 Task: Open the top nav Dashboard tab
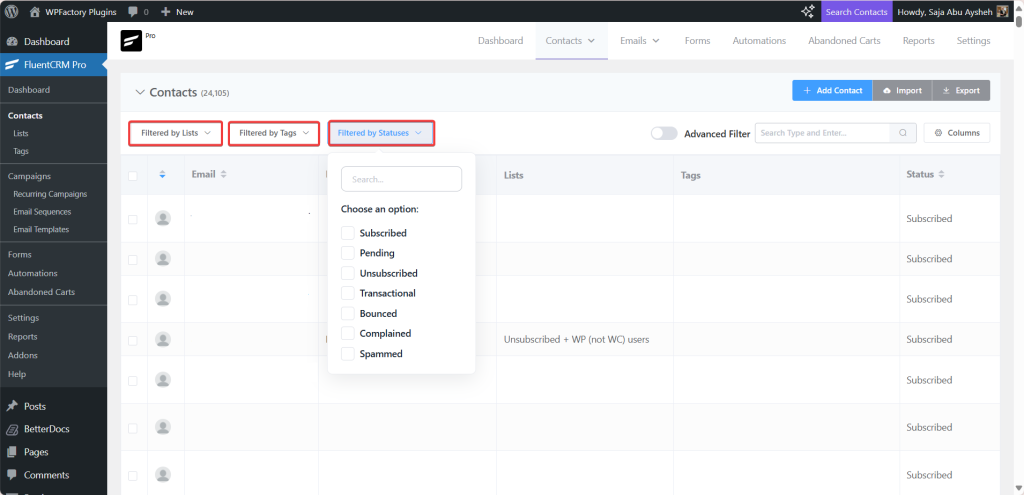pyautogui.click(x=500, y=40)
